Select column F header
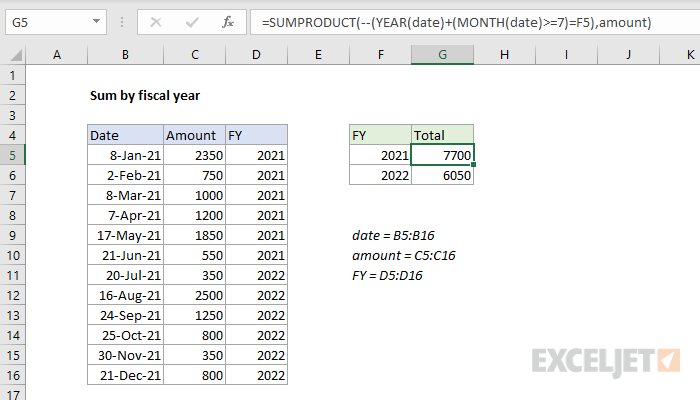700x400 pixels. click(380, 55)
